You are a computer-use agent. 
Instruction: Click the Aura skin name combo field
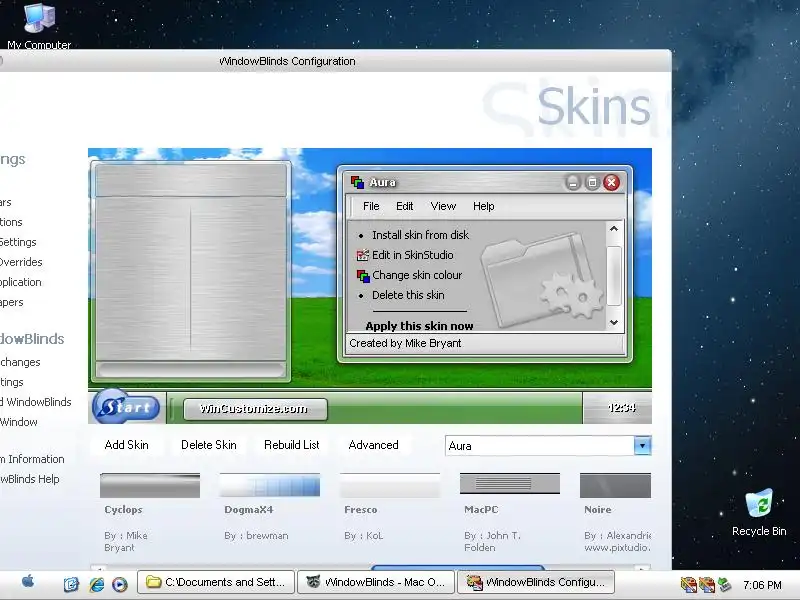540,446
